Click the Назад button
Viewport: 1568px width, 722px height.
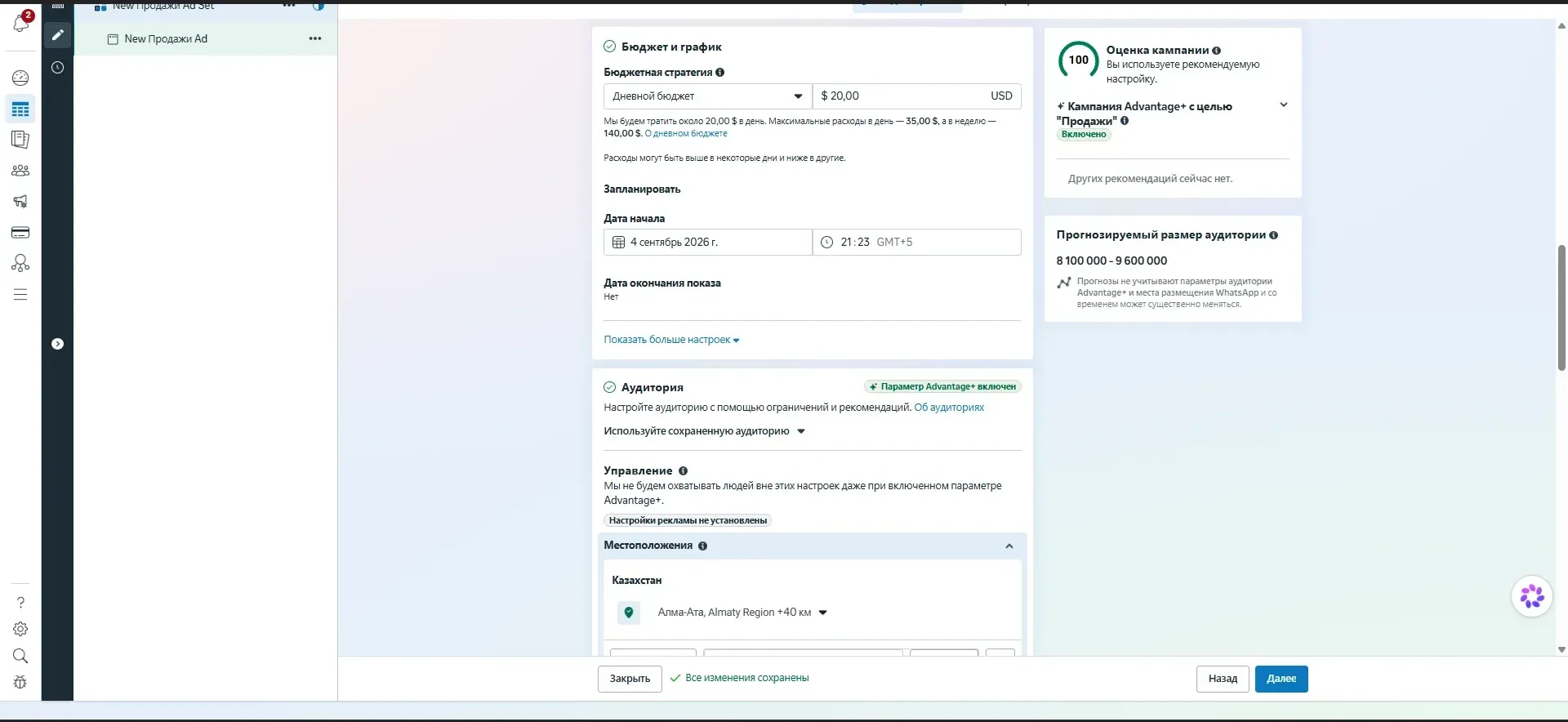coord(1223,679)
